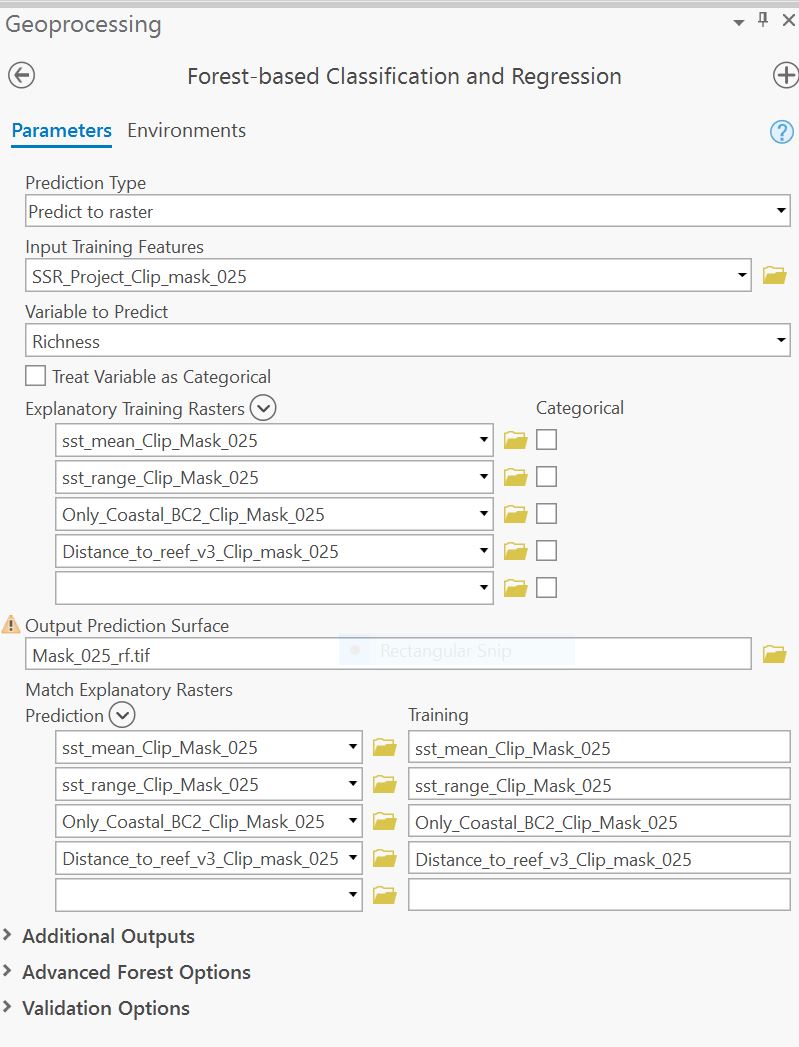Select the Parameters tab

61,131
